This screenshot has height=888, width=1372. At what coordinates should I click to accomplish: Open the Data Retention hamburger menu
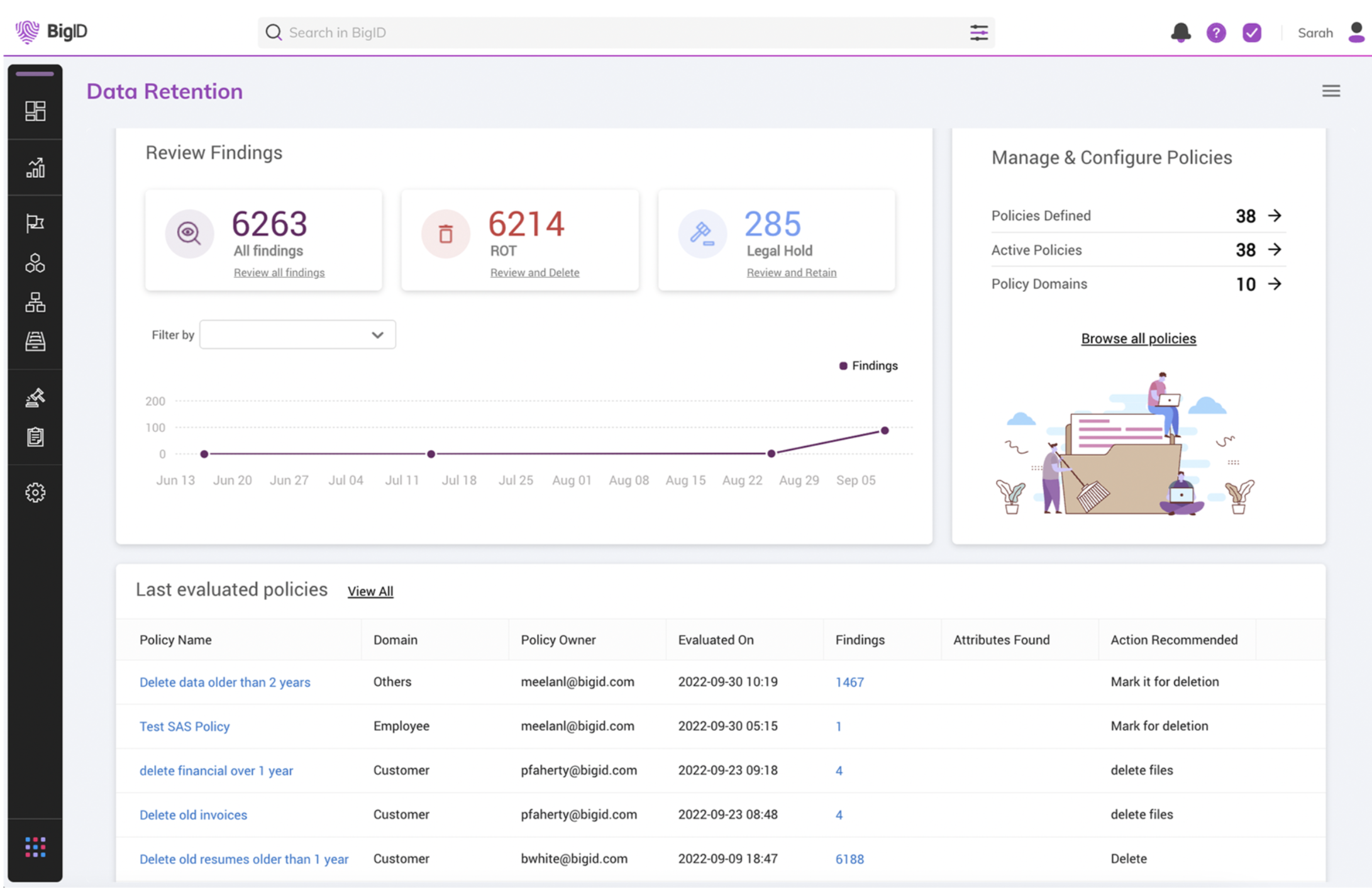point(1331,91)
